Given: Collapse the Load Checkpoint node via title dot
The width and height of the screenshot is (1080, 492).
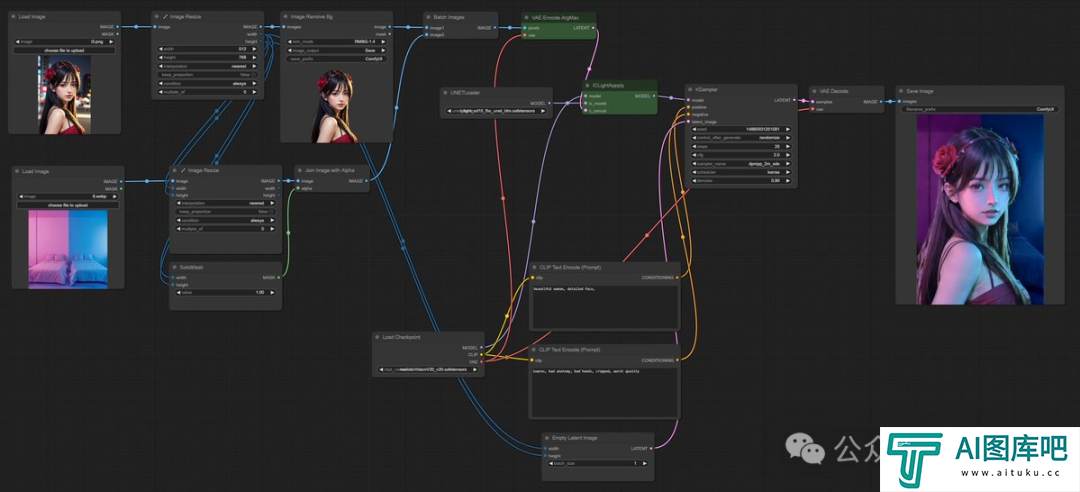Looking at the screenshot, I should pos(377,337).
